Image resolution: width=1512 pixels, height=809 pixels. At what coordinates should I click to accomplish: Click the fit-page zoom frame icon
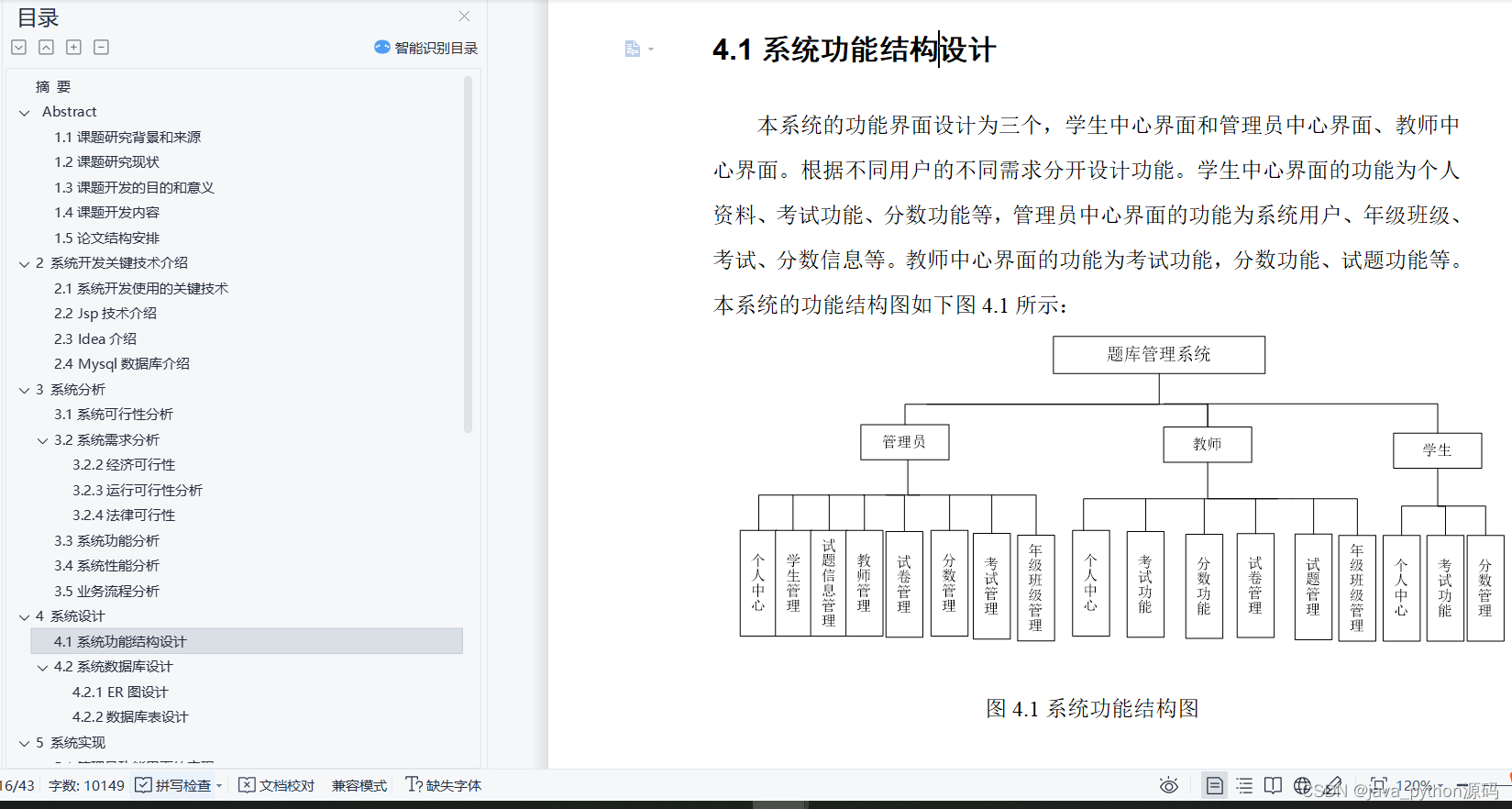(x=1378, y=785)
